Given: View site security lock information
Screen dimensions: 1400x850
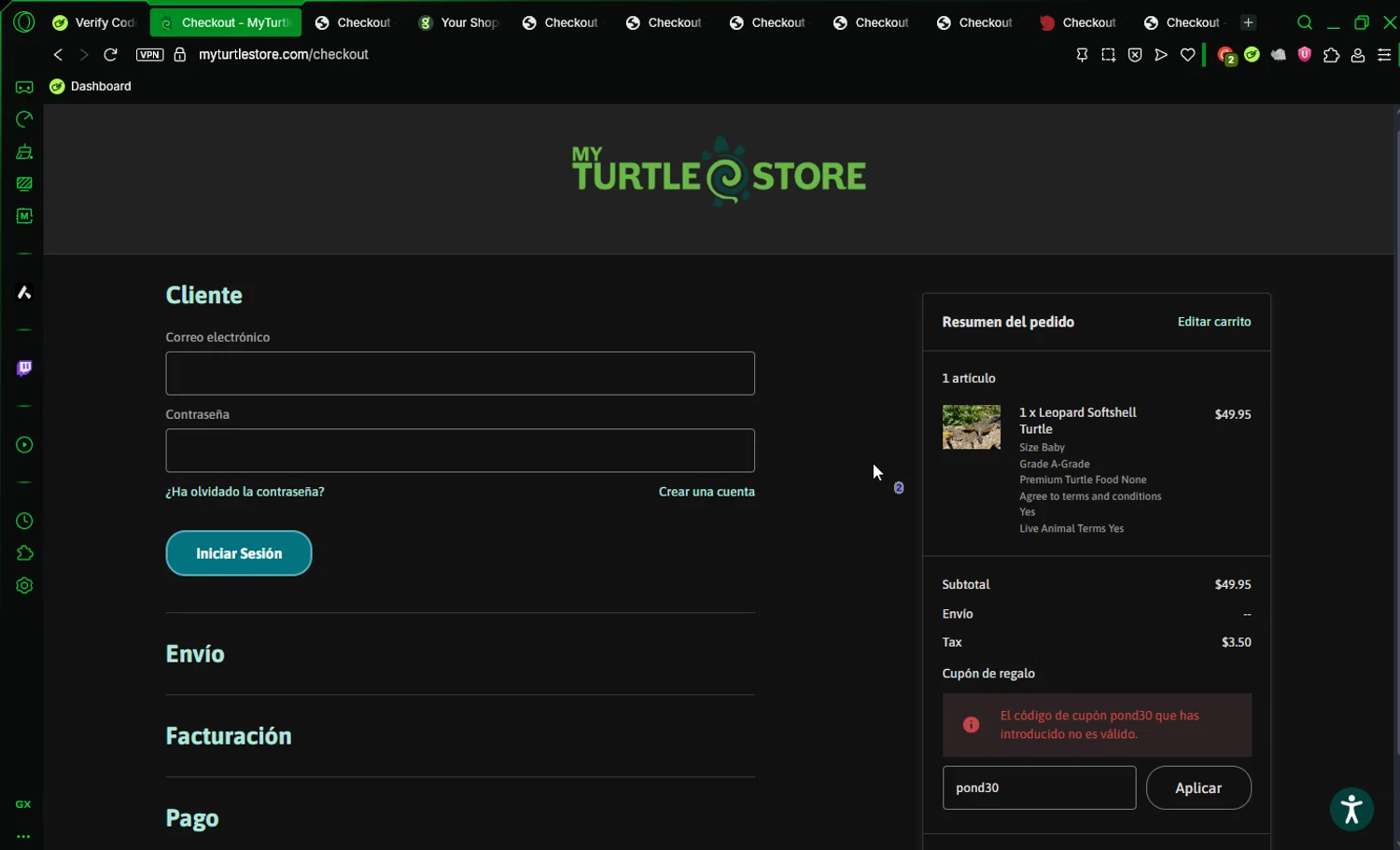Looking at the screenshot, I should tap(180, 55).
